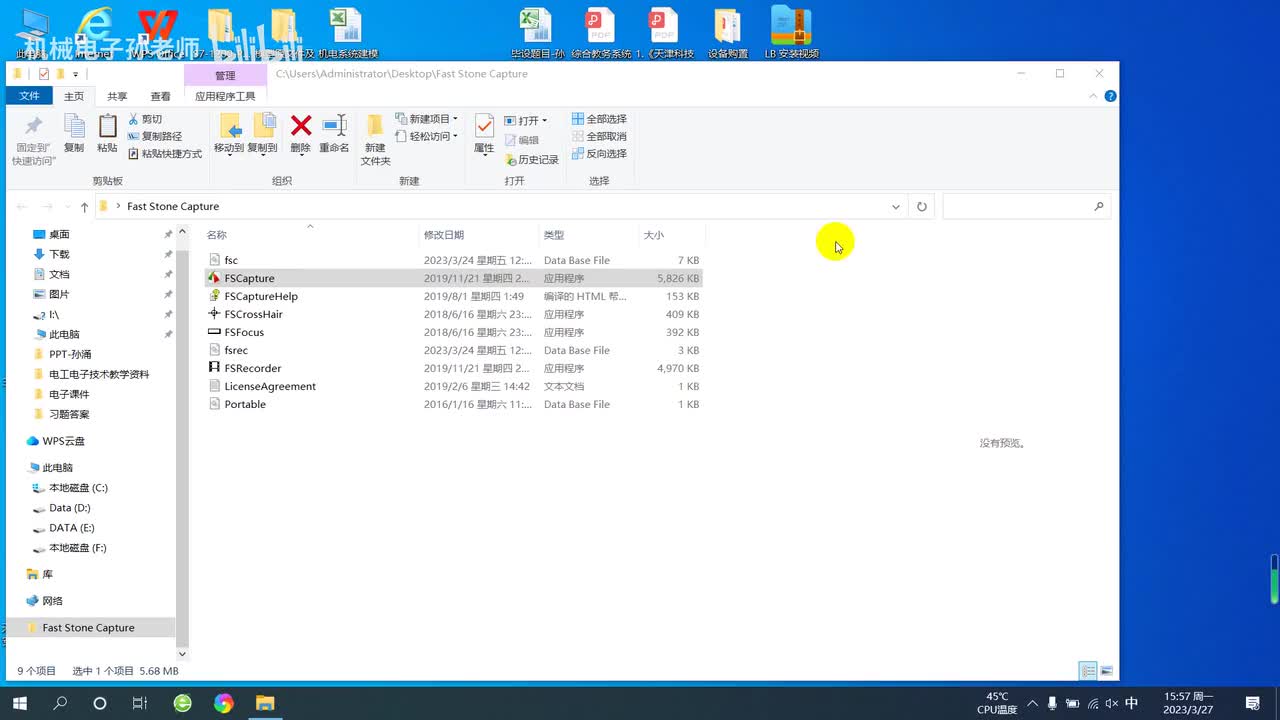The image size is (1280, 720).
Task: Create a new folder with 新建文件夹
Action: pos(375,140)
